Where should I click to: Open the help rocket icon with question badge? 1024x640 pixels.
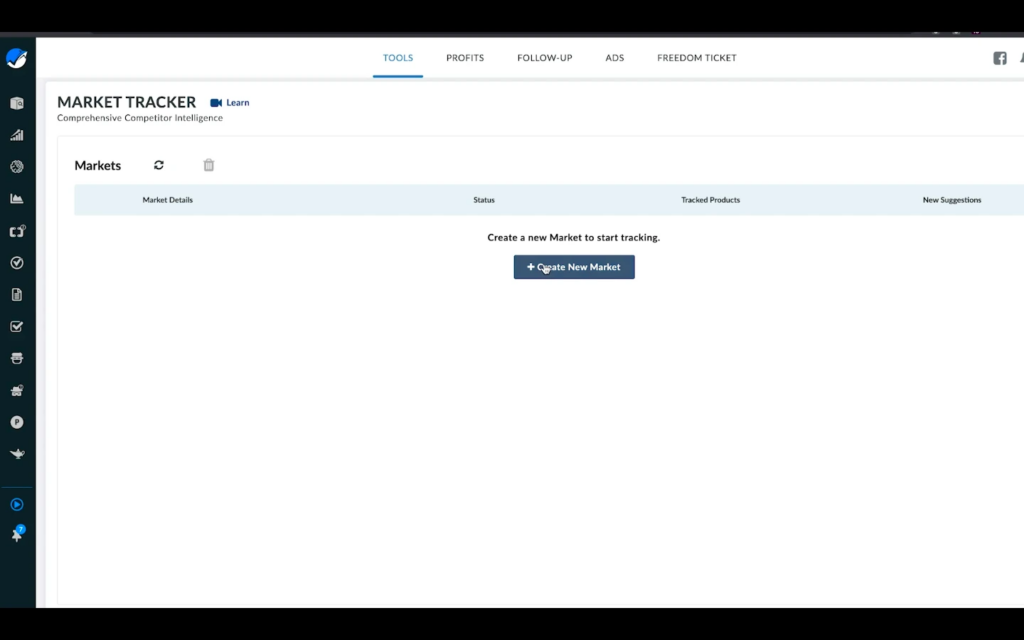(x=16, y=534)
